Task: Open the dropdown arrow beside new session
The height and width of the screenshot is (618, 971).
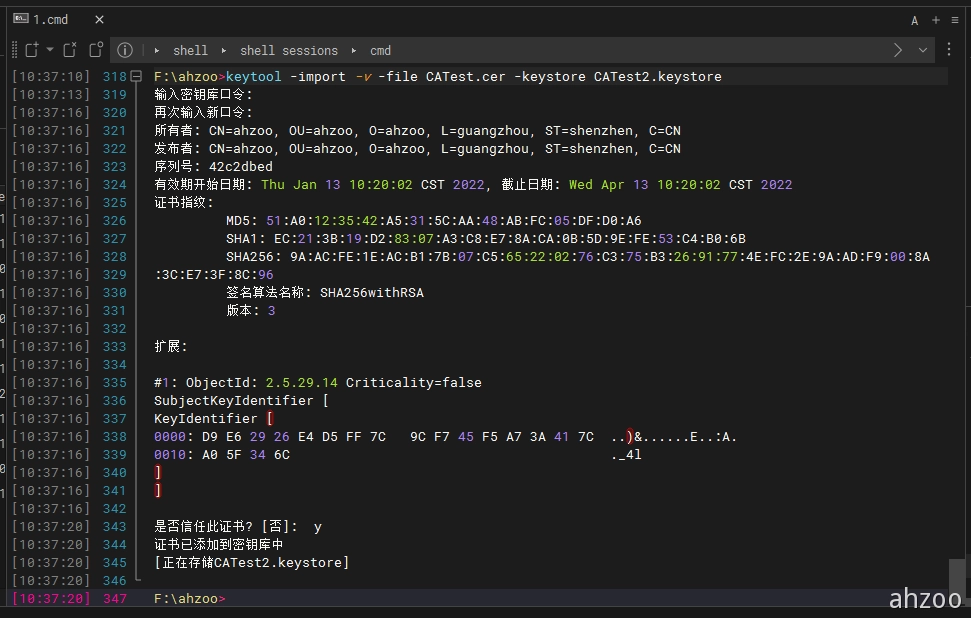Action: [48, 50]
